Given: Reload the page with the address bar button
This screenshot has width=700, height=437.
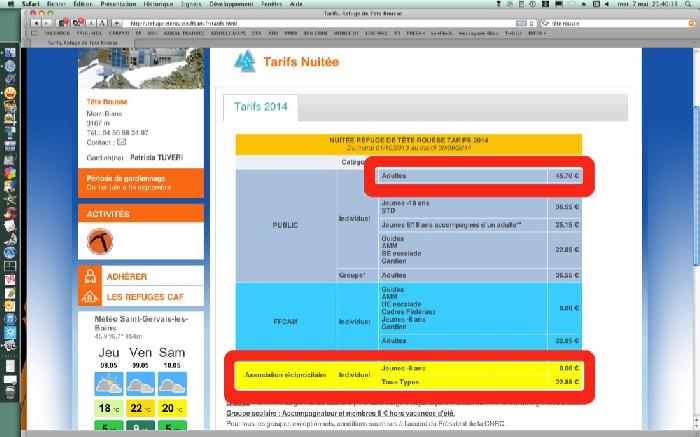Looking at the screenshot, I should tap(531, 23).
